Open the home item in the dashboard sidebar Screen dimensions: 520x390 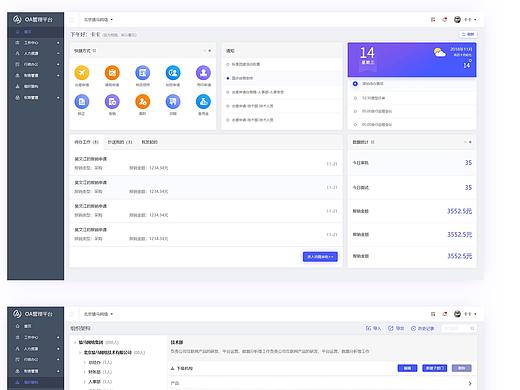(35, 32)
